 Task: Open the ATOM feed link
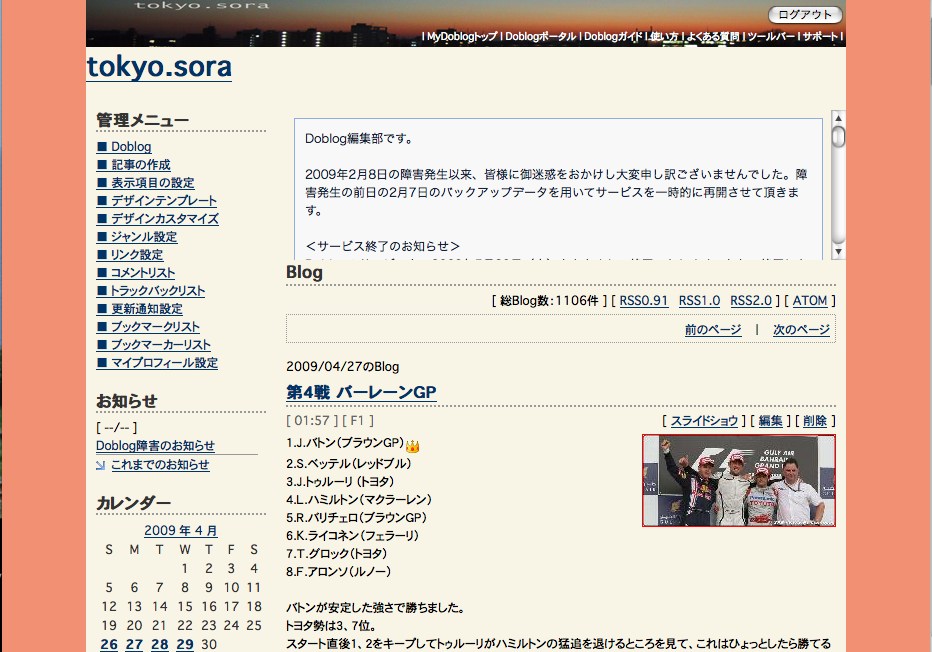coord(810,301)
